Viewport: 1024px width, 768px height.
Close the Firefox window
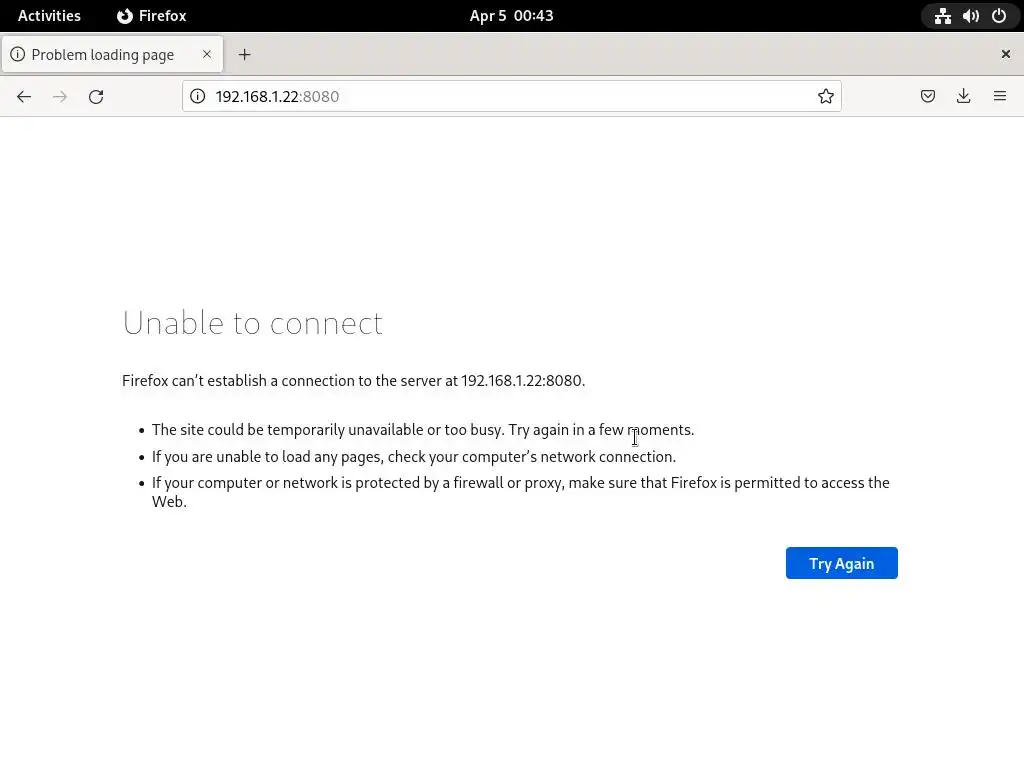tap(1006, 54)
